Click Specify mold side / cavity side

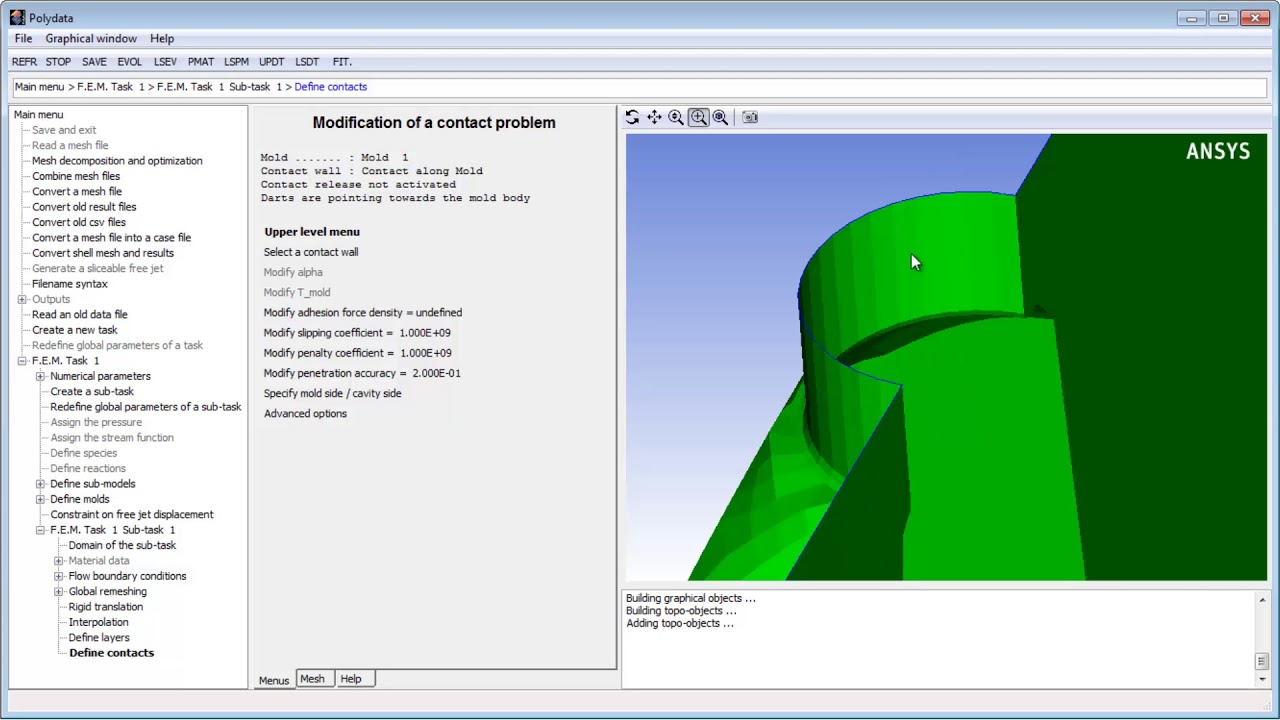tap(332, 393)
